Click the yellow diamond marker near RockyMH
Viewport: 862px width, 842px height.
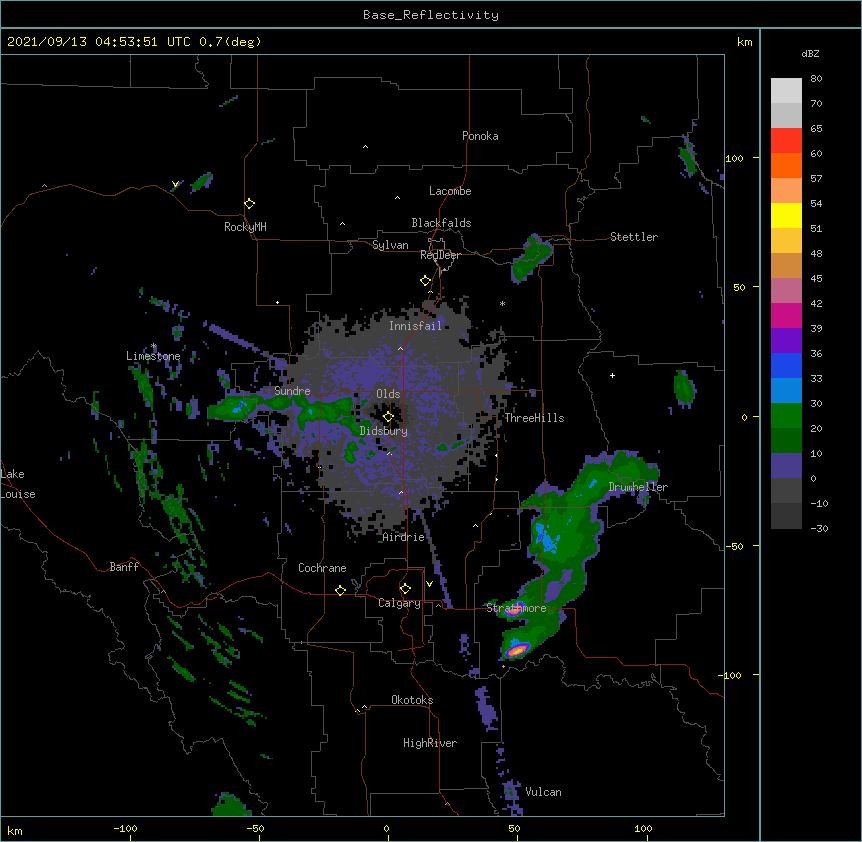click(249, 204)
